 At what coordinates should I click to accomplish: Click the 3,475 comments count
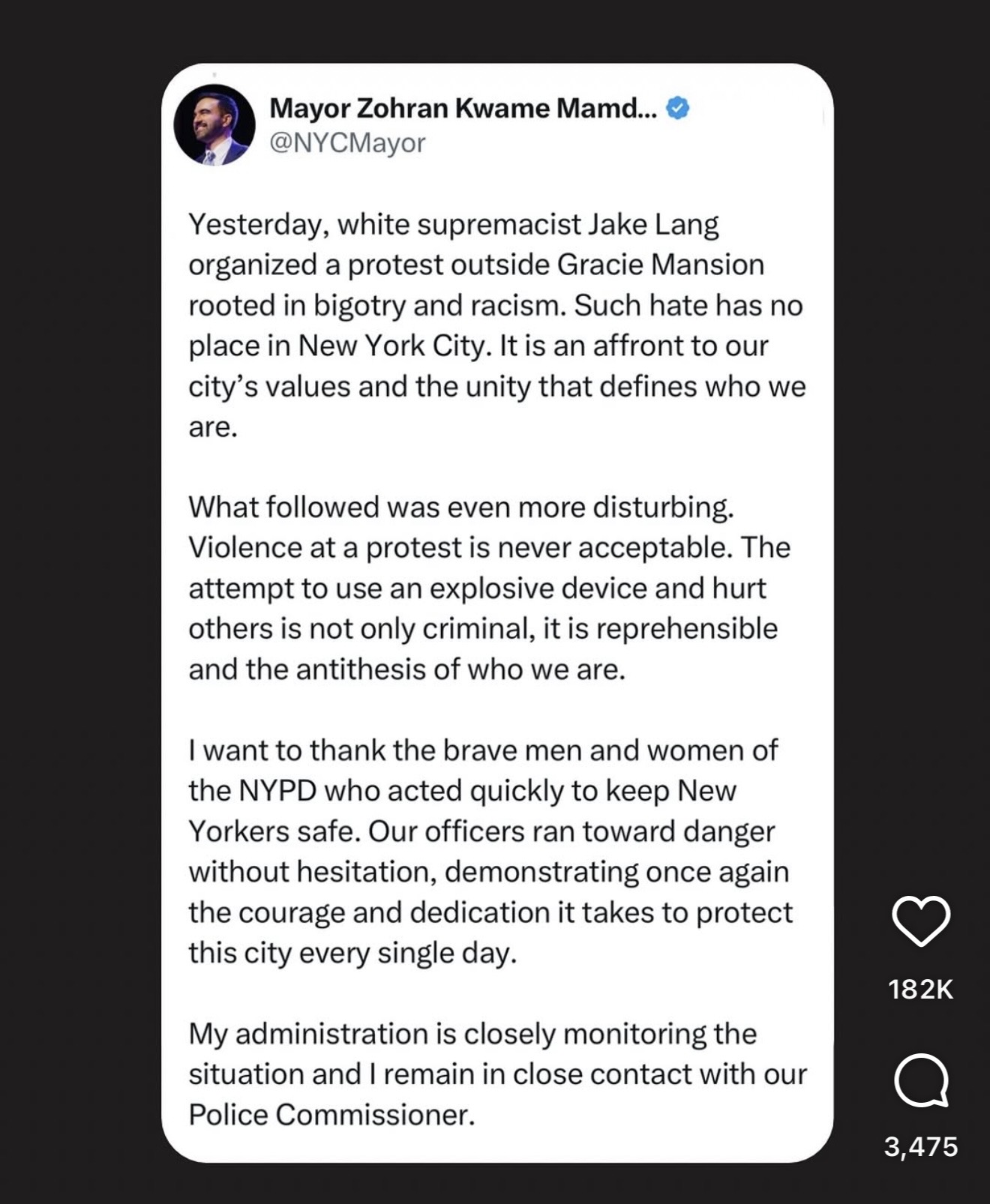click(920, 1146)
